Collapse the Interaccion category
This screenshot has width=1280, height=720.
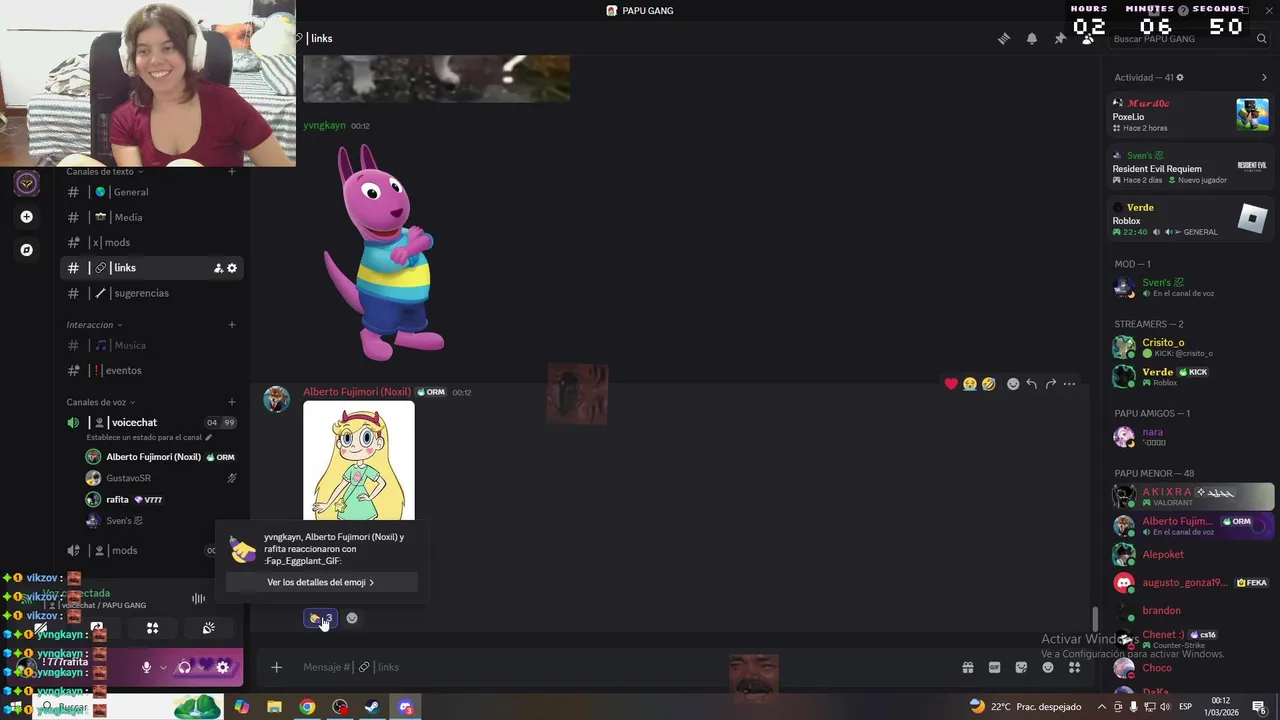[x=94, y=325]
